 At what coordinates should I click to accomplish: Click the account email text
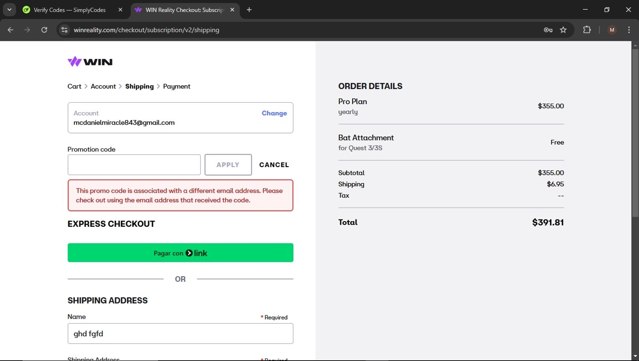tap(124, 123)
